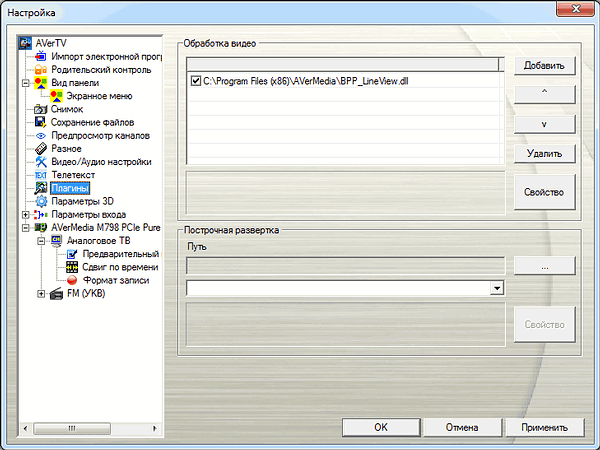This screenshot has width=600, height=450.
Task: Open Видео/Аудио настройки page
Action: pyautogui.click(x=101, y=162)
